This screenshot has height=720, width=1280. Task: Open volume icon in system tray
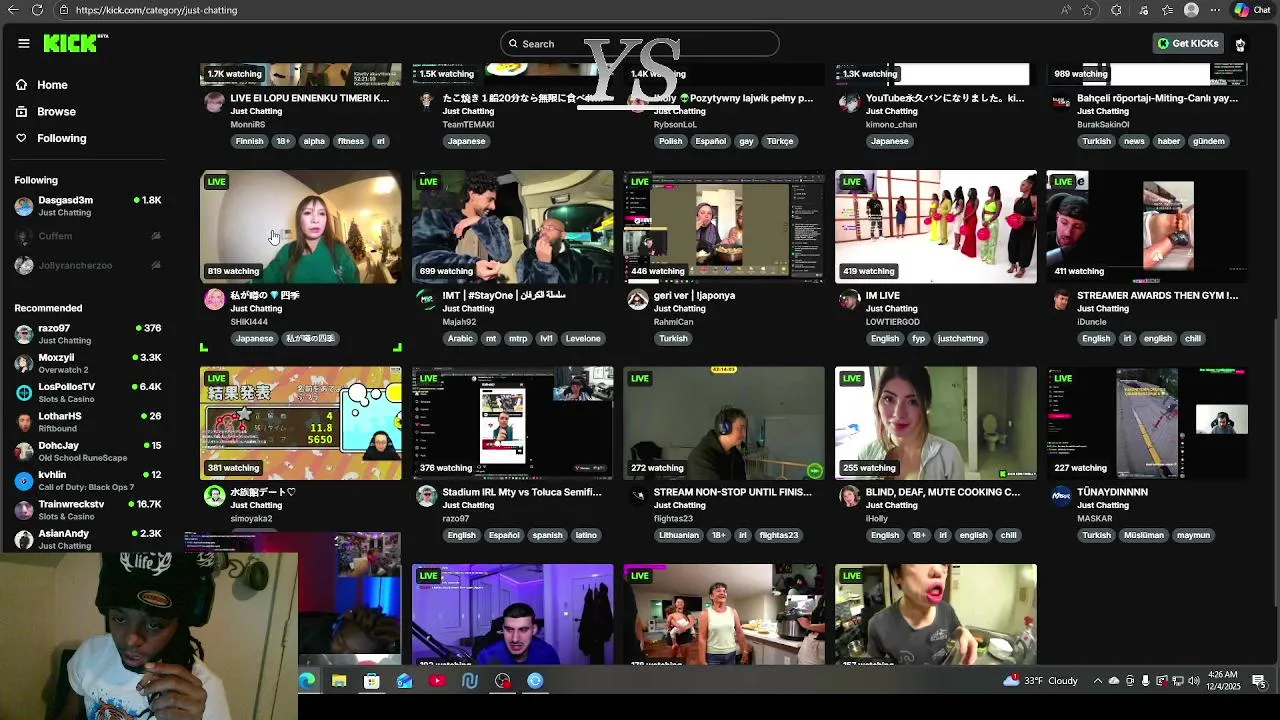pyautogui.click(x=1193, y=681)
